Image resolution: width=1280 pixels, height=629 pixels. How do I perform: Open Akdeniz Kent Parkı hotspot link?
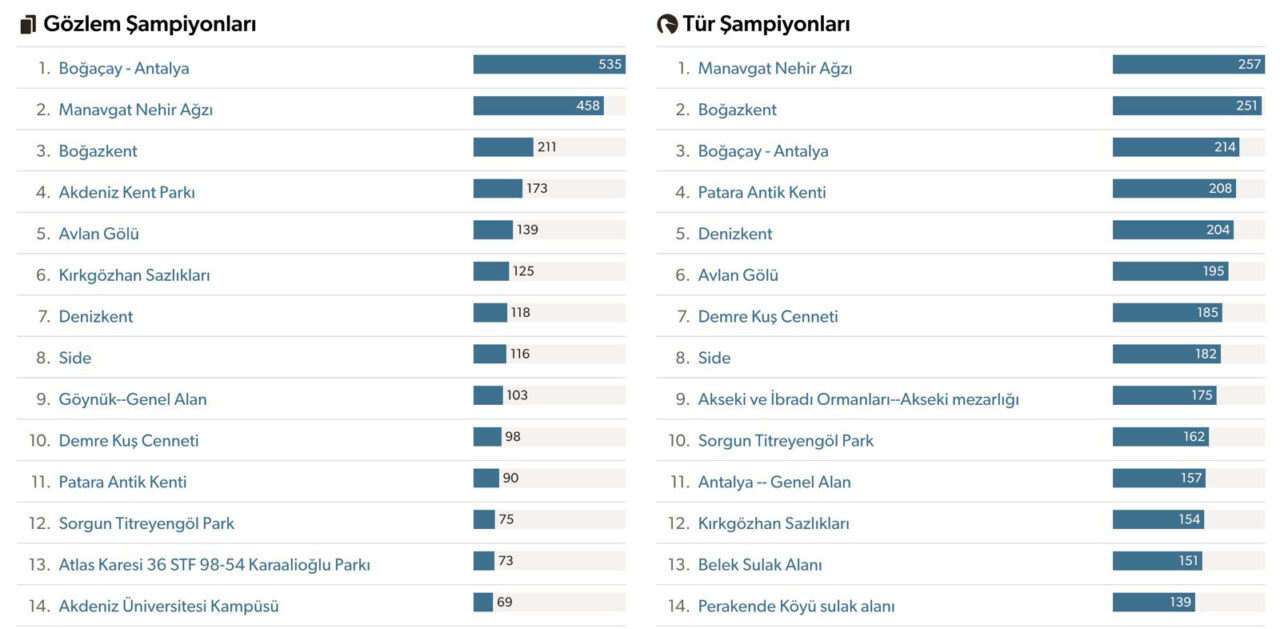coord(127,192)
